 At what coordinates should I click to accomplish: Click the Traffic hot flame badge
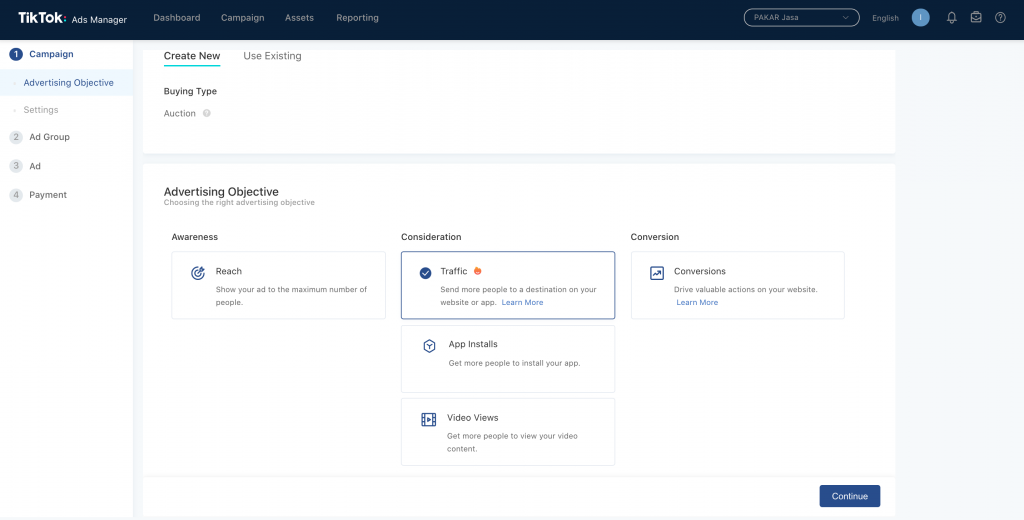point(477,271)
